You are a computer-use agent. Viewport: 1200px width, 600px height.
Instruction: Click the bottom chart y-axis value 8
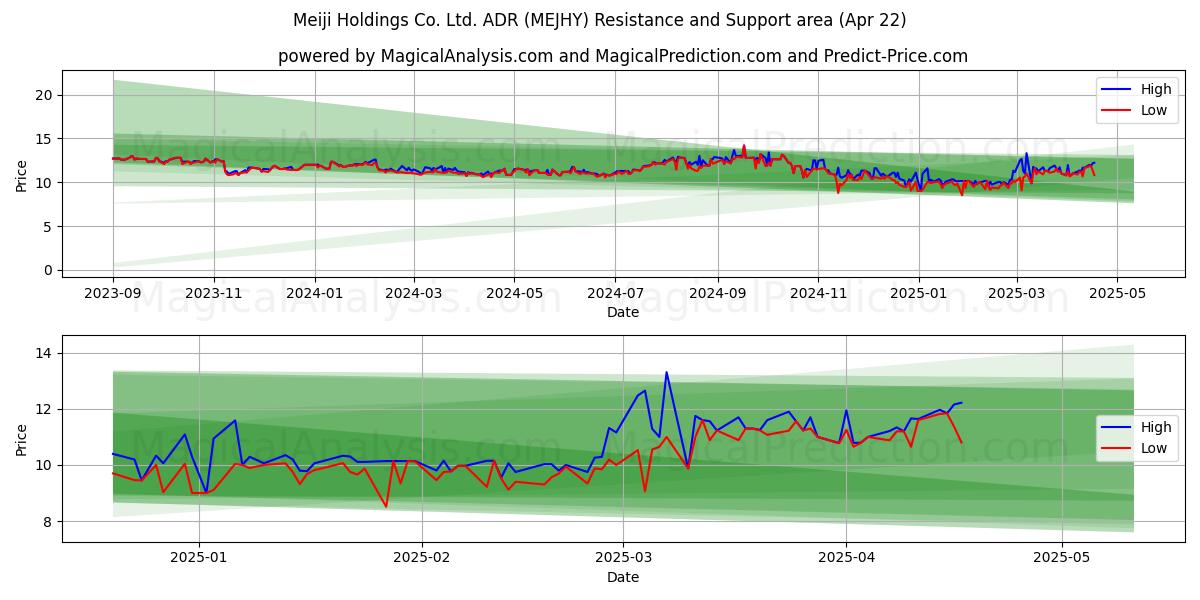(x=50, y=522)
